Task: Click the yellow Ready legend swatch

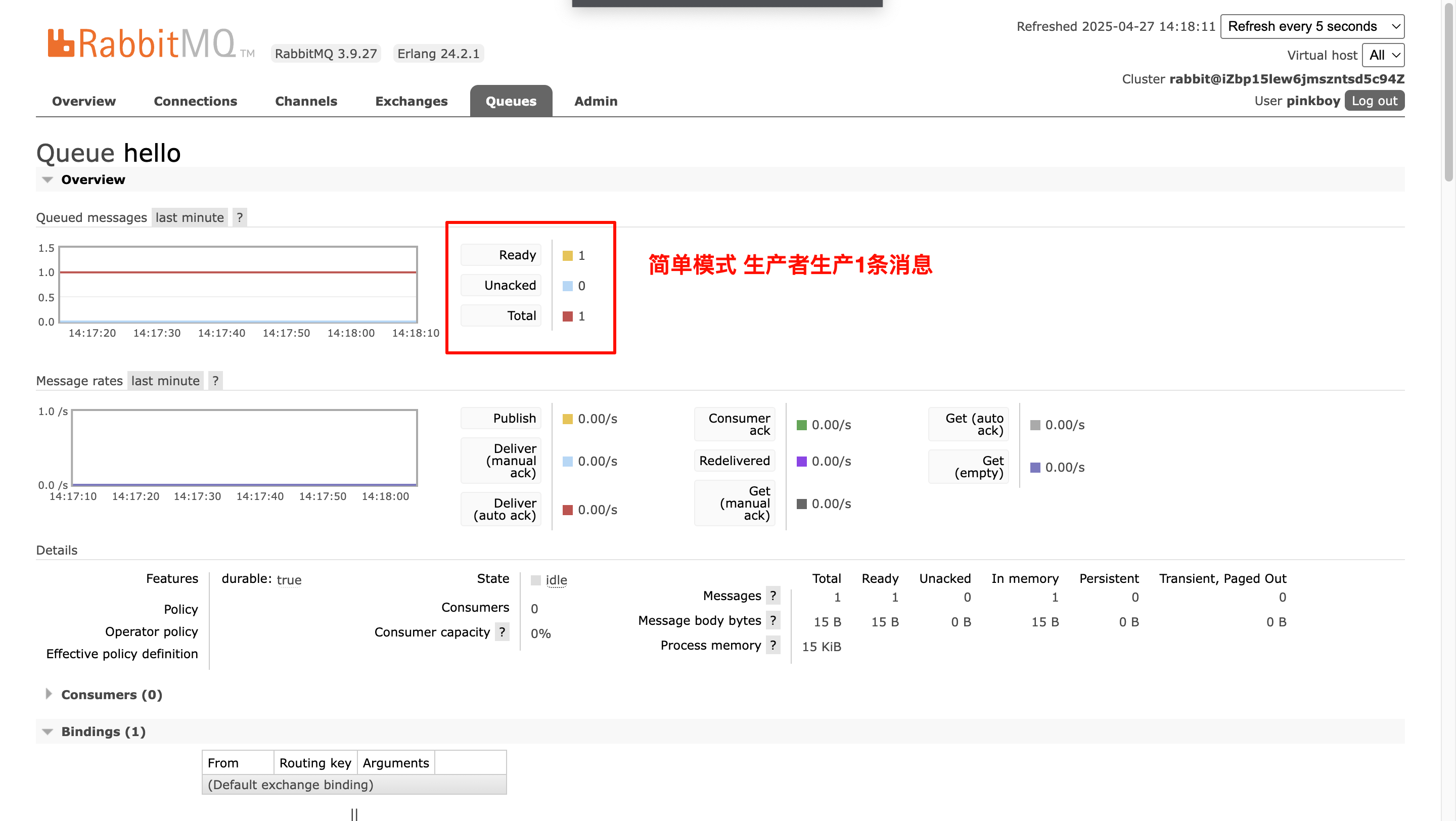Action: pyautogui.click(x=567, y=256)
